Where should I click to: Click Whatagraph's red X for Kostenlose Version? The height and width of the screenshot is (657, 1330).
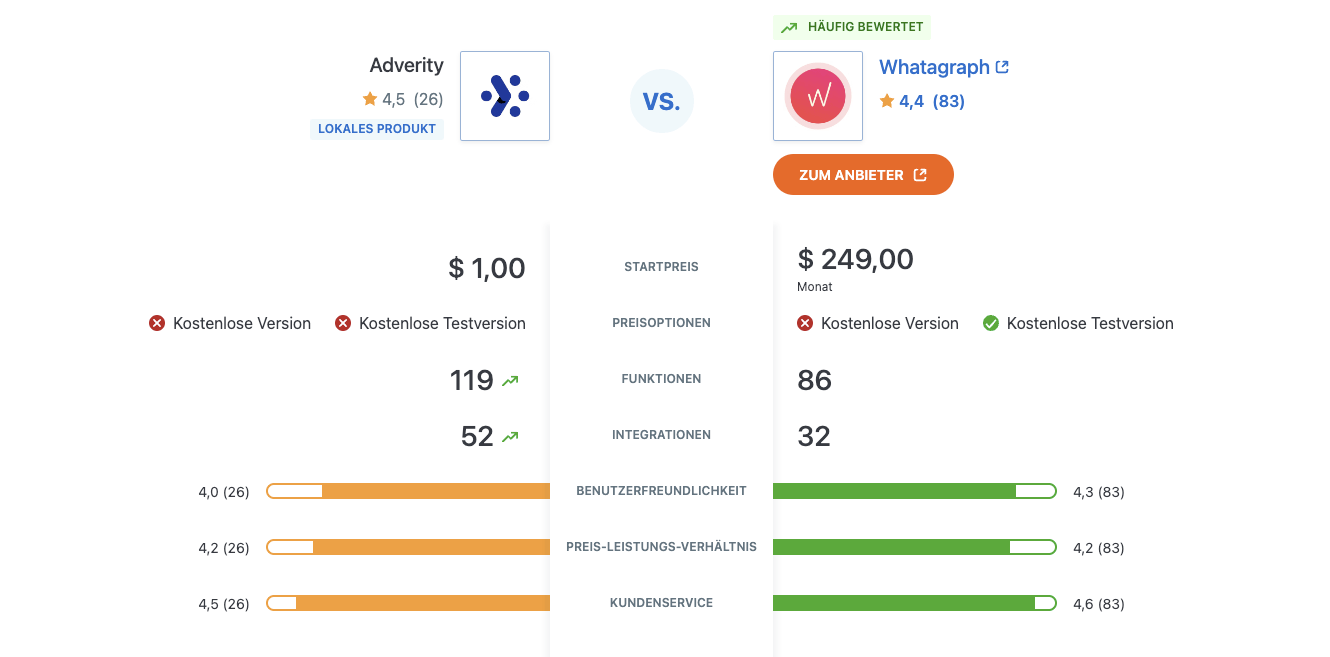(805, 323)
